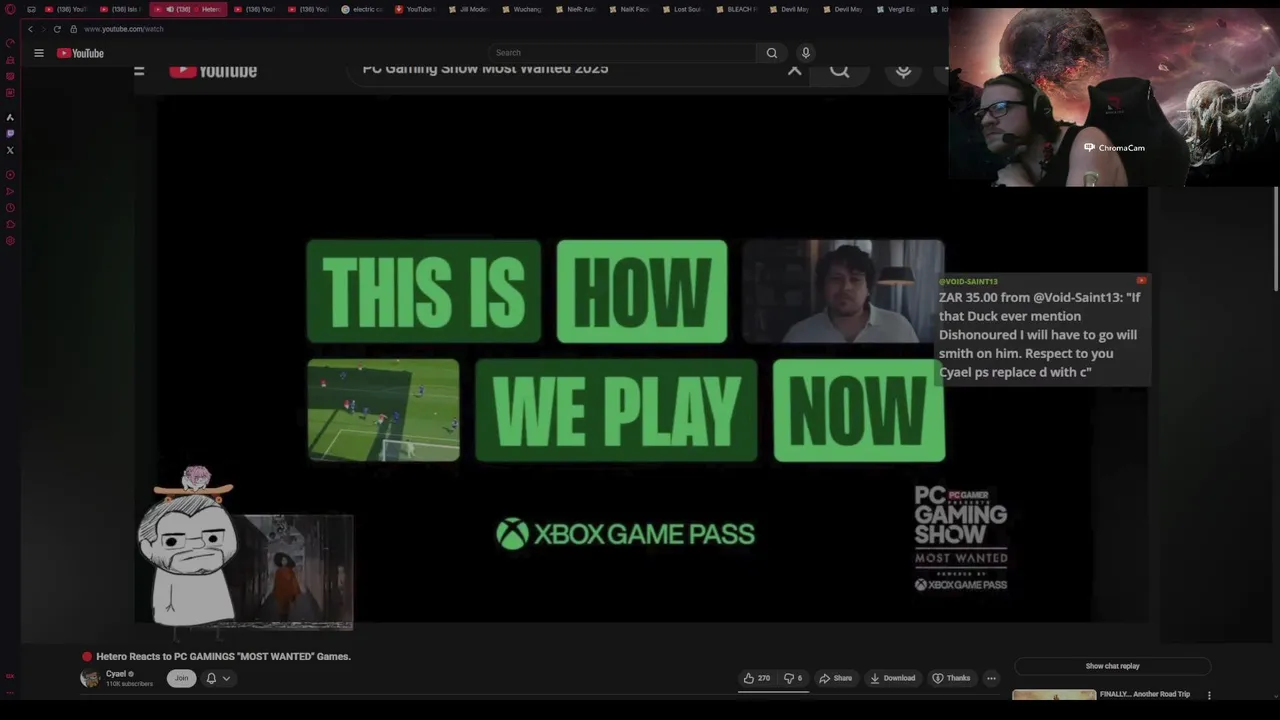Click Show chat replay

tap(1112, 666)
